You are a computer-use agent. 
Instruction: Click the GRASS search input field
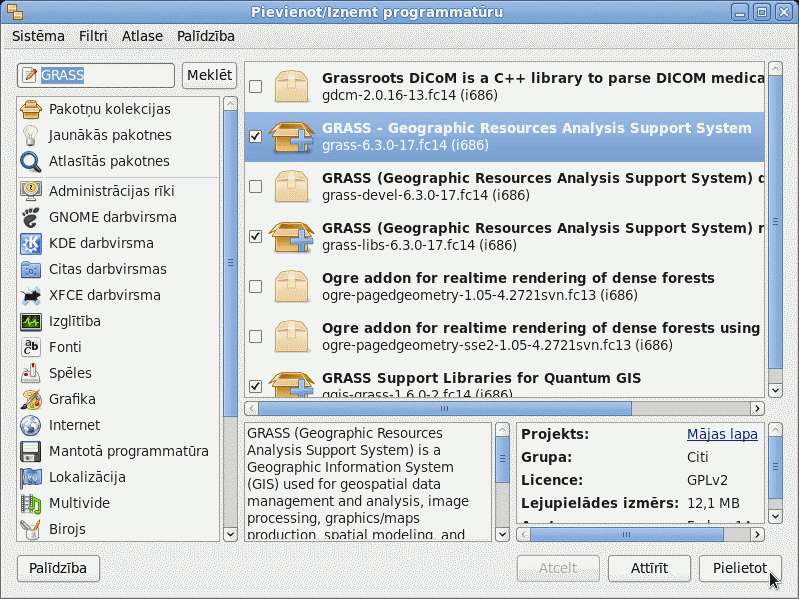tap(96, 75)
